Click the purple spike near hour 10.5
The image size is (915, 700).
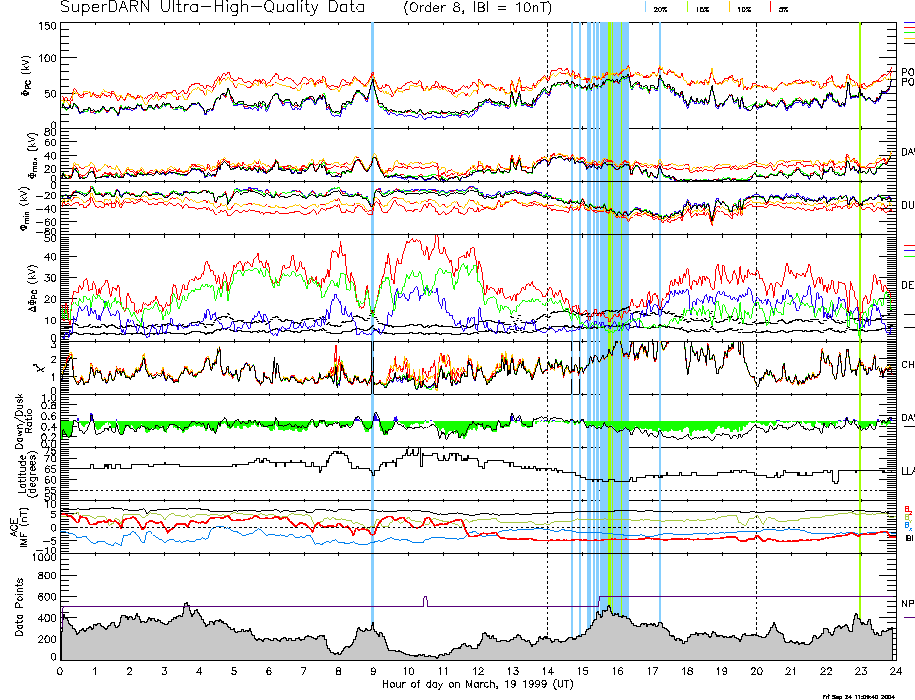pyautogui.click(x=425, y=600)
